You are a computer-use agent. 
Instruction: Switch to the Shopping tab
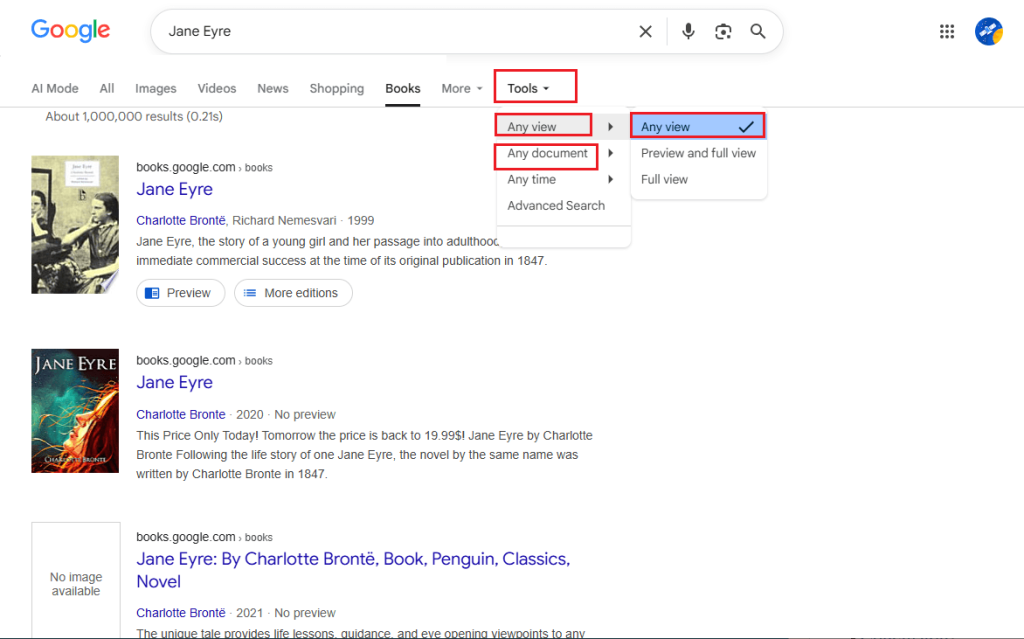[336, 88]
